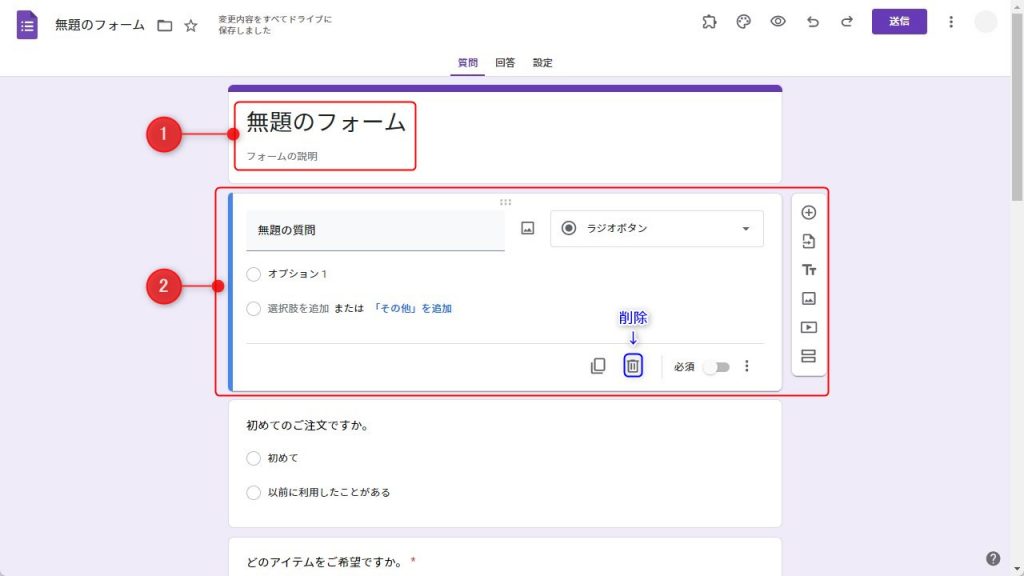Select 初めて radio option
Screen dimensions: 1024x576
[253, 458]
